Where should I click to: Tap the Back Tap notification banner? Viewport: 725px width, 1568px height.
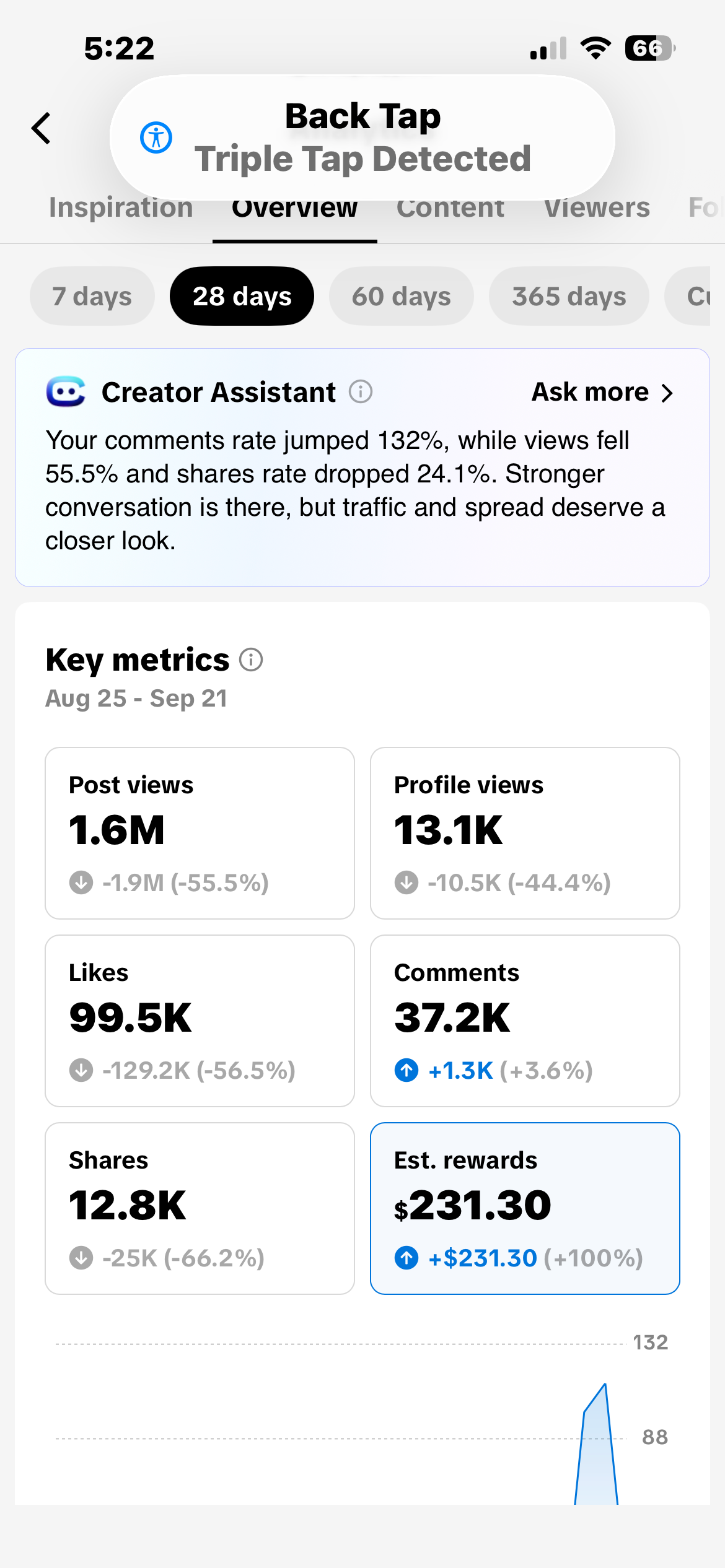362,137
